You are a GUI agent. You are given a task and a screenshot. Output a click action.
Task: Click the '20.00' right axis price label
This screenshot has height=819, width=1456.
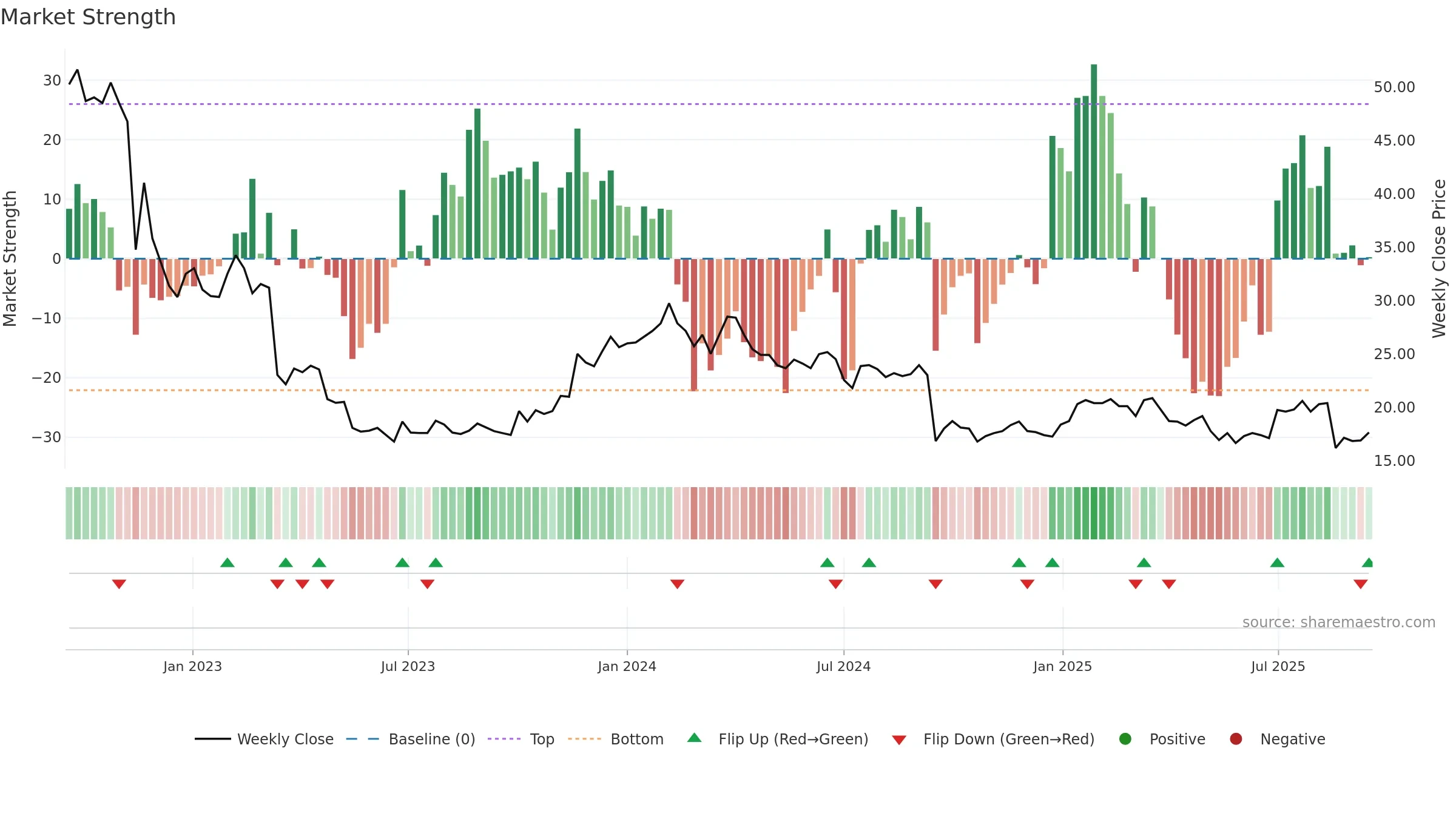click(1394, 407)
